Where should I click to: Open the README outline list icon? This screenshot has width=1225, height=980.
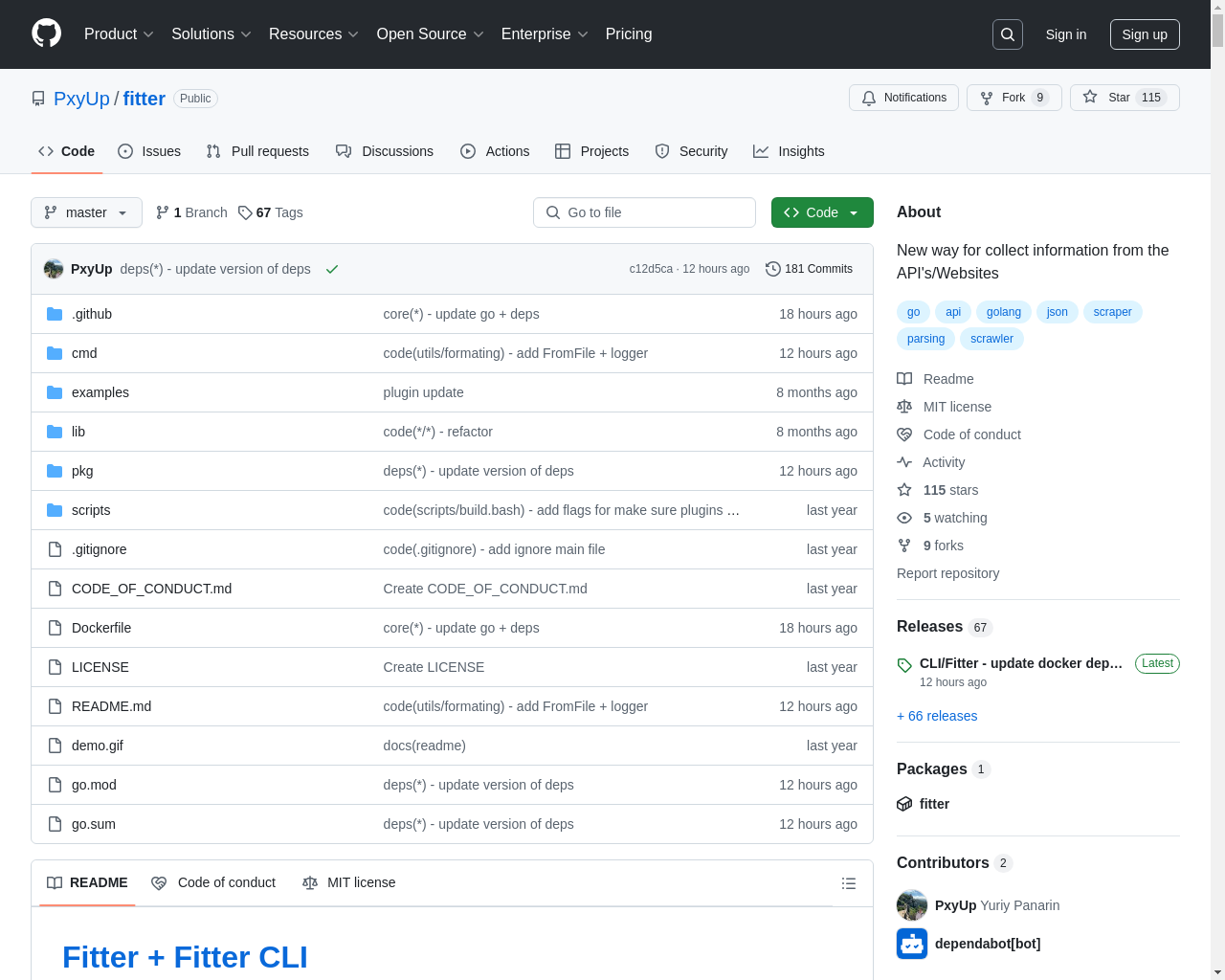pyautogui.click(x=849, y=883)
